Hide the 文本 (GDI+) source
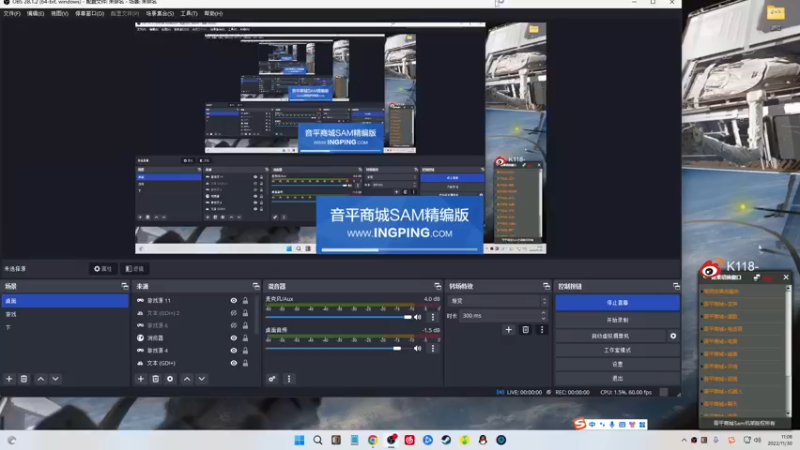Viewport: 800px width, 450px height. coord(234,363)
